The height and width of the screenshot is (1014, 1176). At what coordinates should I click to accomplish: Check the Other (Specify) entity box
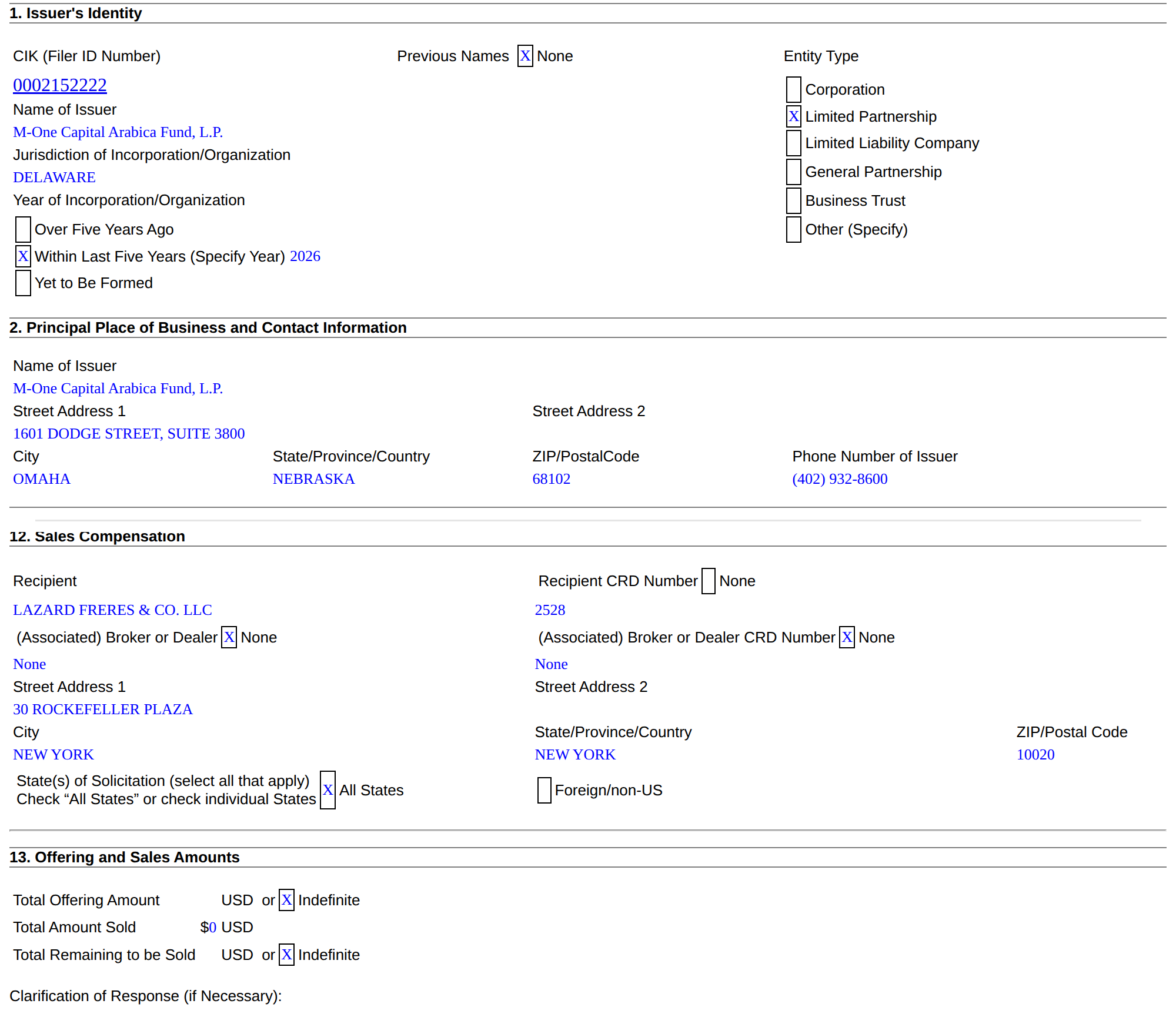pos(793,229)
